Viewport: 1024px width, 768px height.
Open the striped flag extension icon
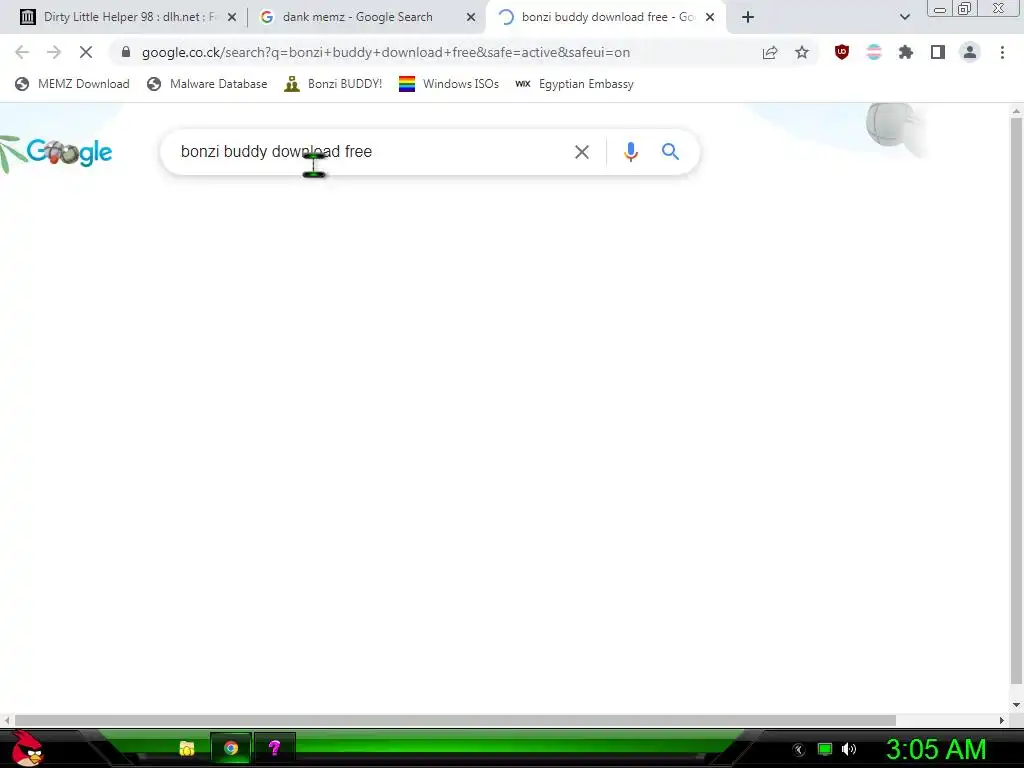[x=874, y=52]
